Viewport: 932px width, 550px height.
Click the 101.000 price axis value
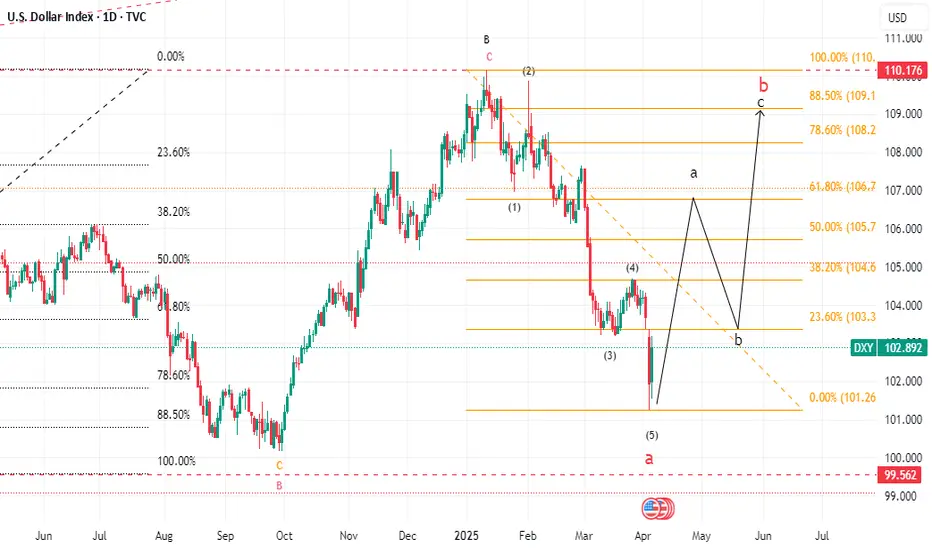[903, 420]
